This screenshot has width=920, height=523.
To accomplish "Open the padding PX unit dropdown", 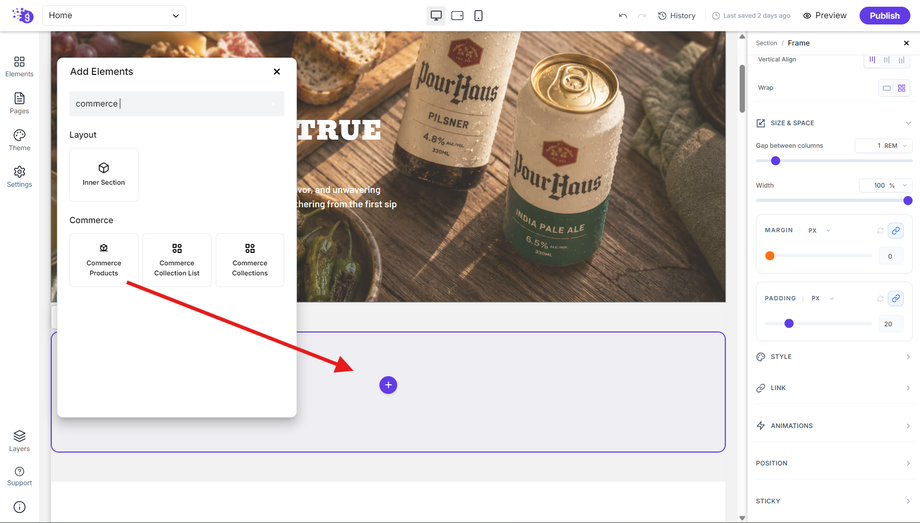I will [x=822, y=299].
